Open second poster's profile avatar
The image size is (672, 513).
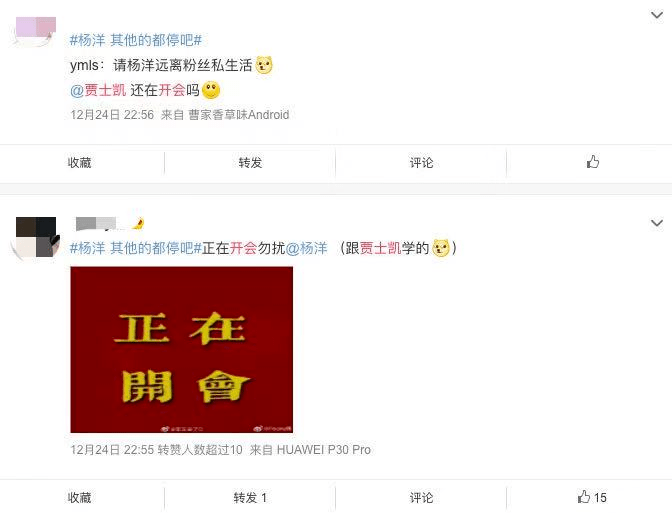coord(36,237)
